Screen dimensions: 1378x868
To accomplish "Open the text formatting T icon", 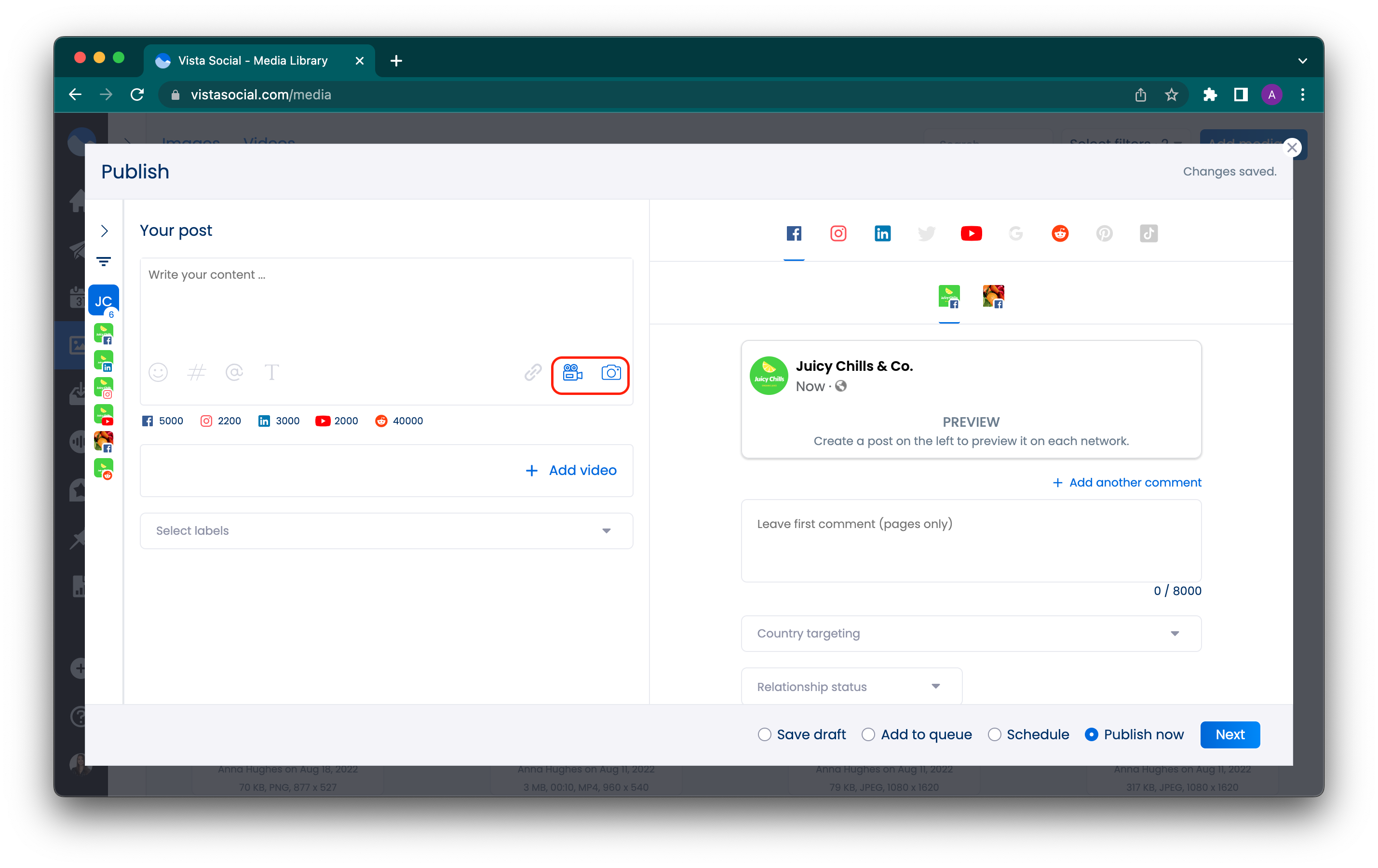I will [x=272, y=372].
